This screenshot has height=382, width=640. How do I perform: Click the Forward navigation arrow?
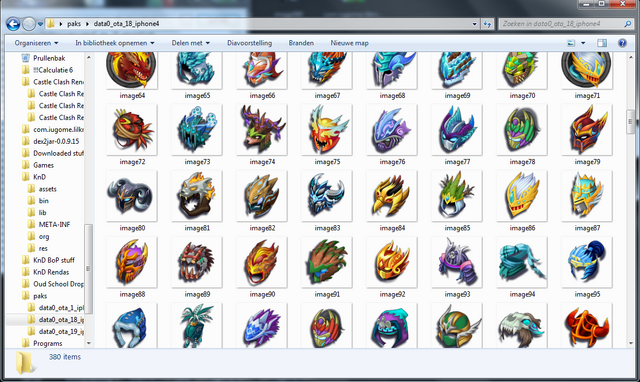(29, 24)
